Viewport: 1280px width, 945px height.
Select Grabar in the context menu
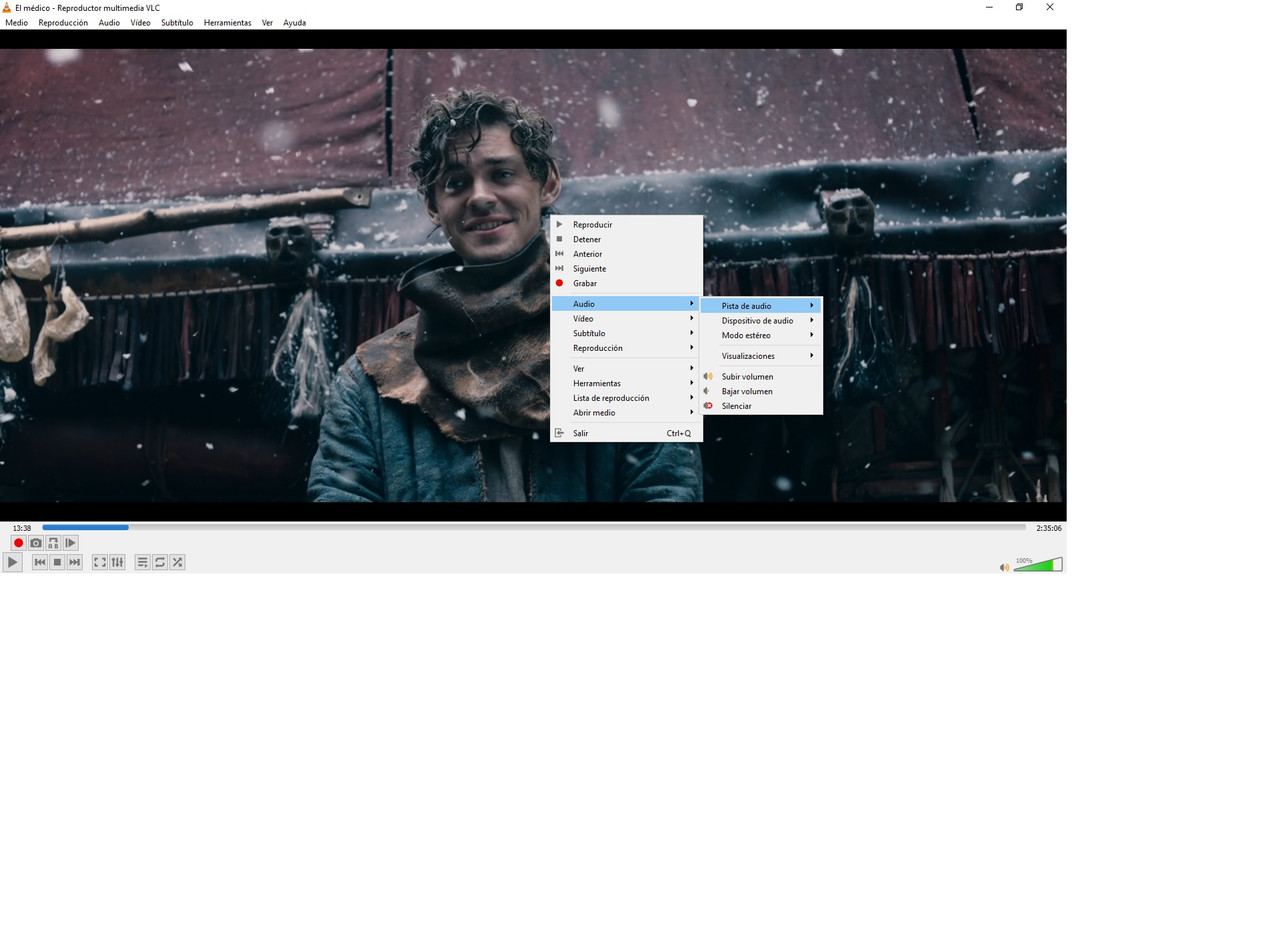point(627,284)
